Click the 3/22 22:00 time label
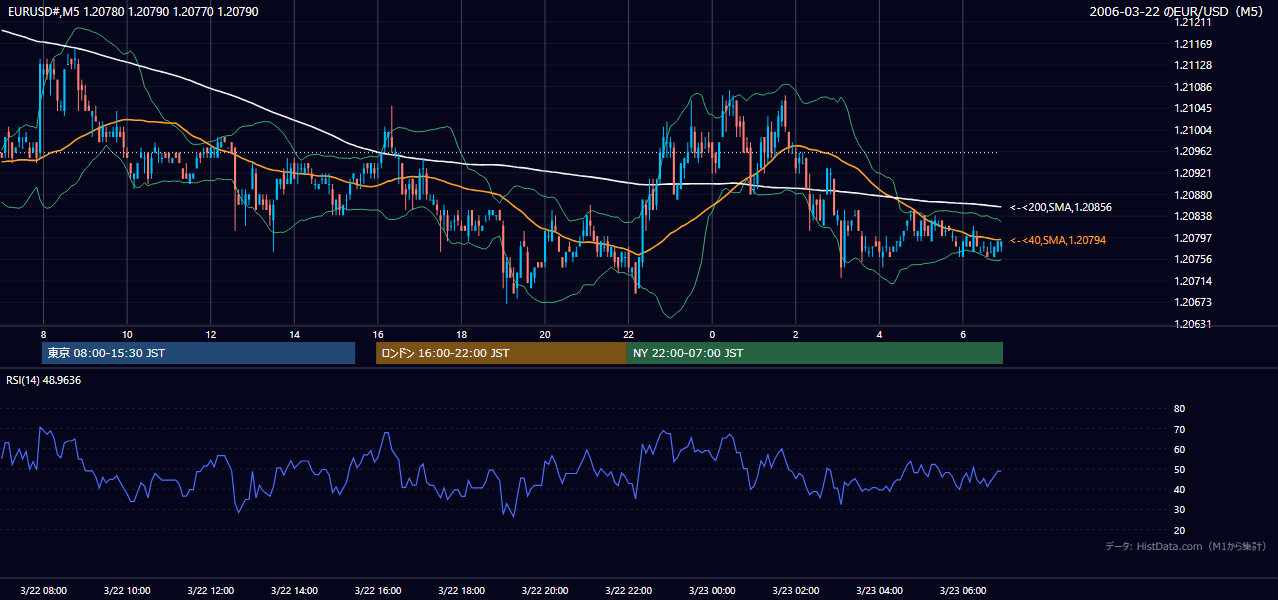Screen dimensions: 1278x600 point(628,591)
